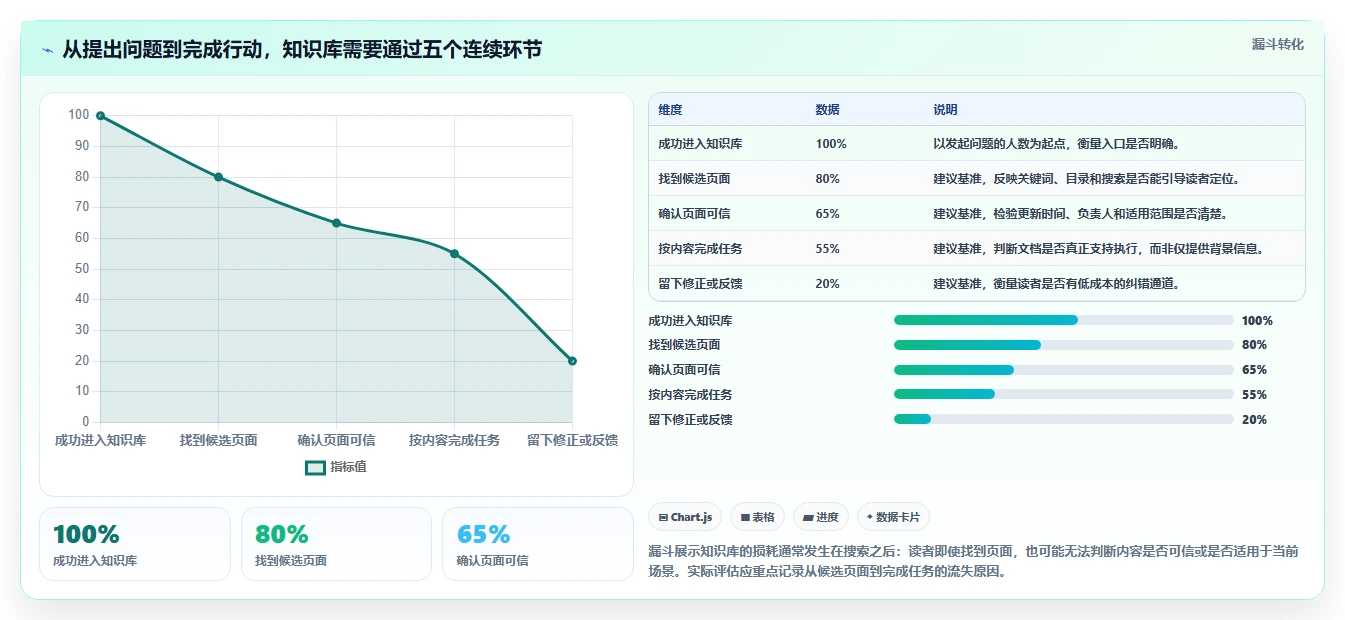Image resolution: width=1345 pixels, height=620 pixels.
Task: Open the 65% 确认页面可信 data card
Action: [538, 544]
